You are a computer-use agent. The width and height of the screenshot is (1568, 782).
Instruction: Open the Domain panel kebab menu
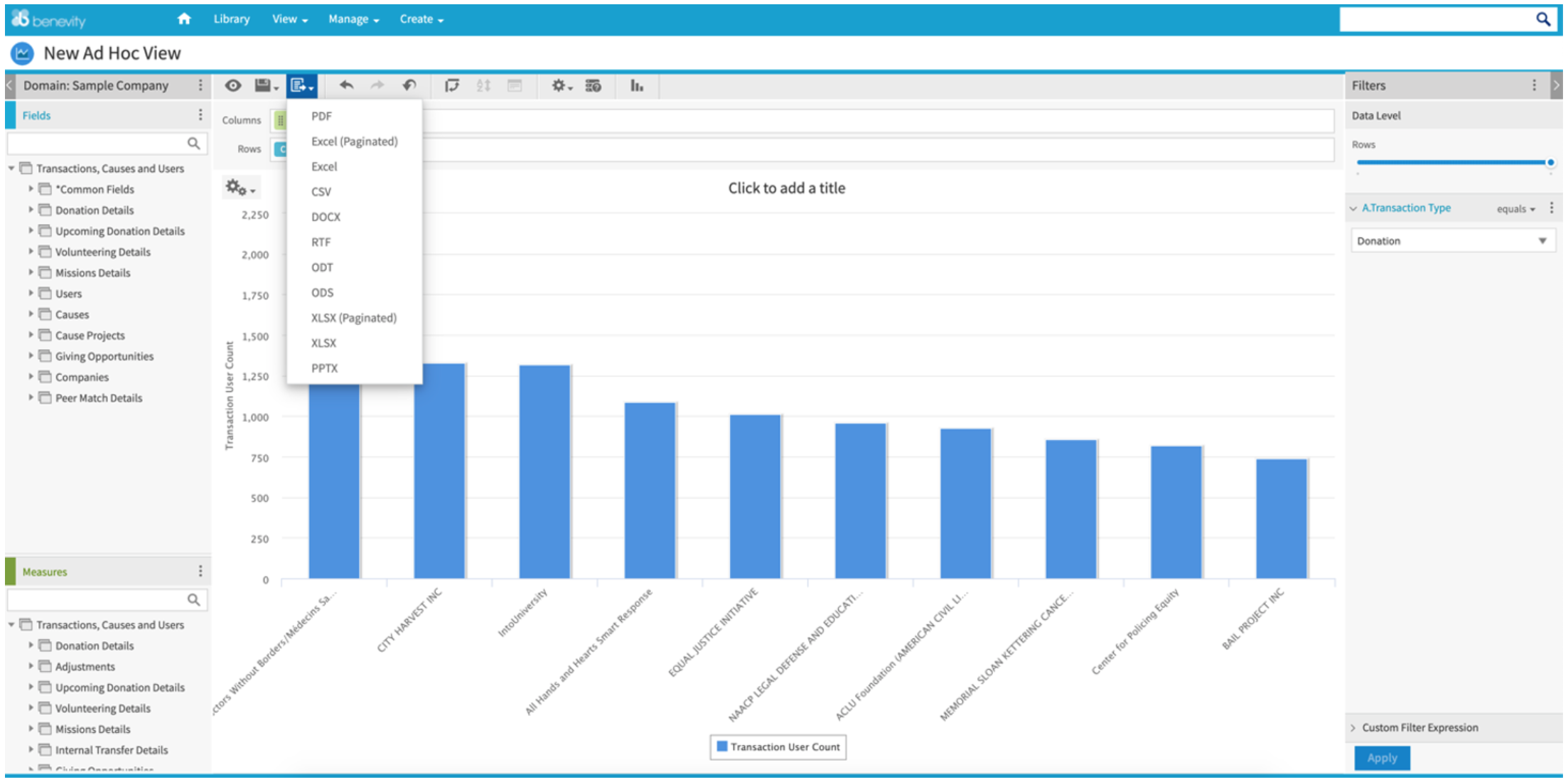pos(200,85)
